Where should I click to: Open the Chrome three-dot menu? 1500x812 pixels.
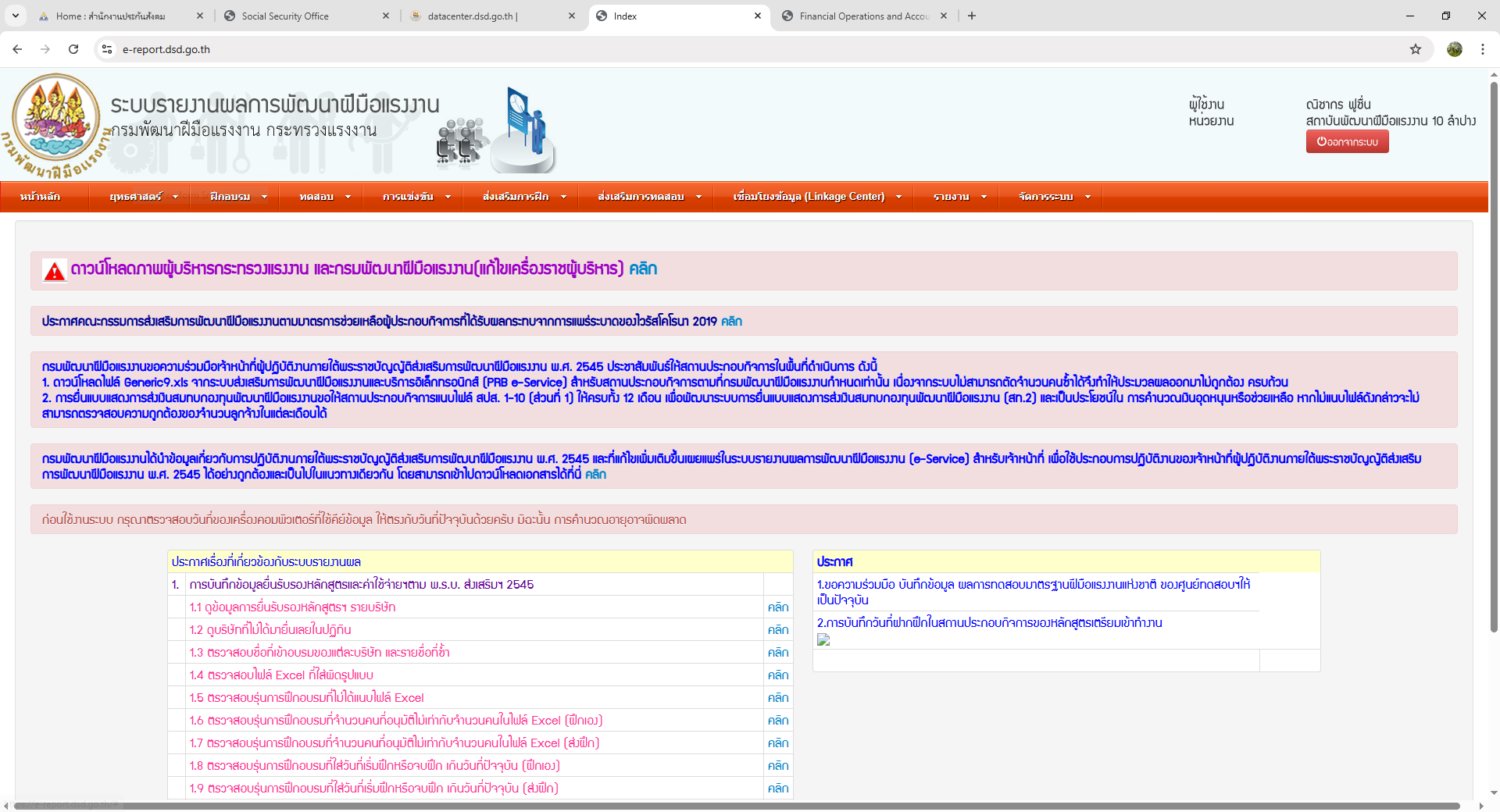1482,49
